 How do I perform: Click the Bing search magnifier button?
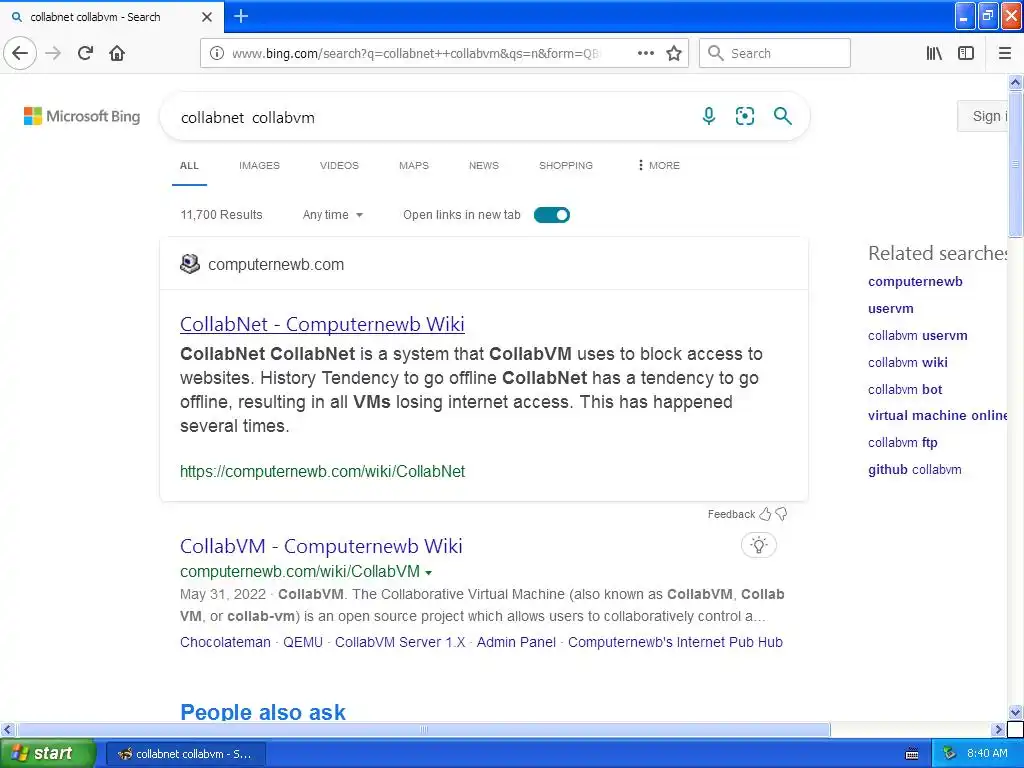782,116
